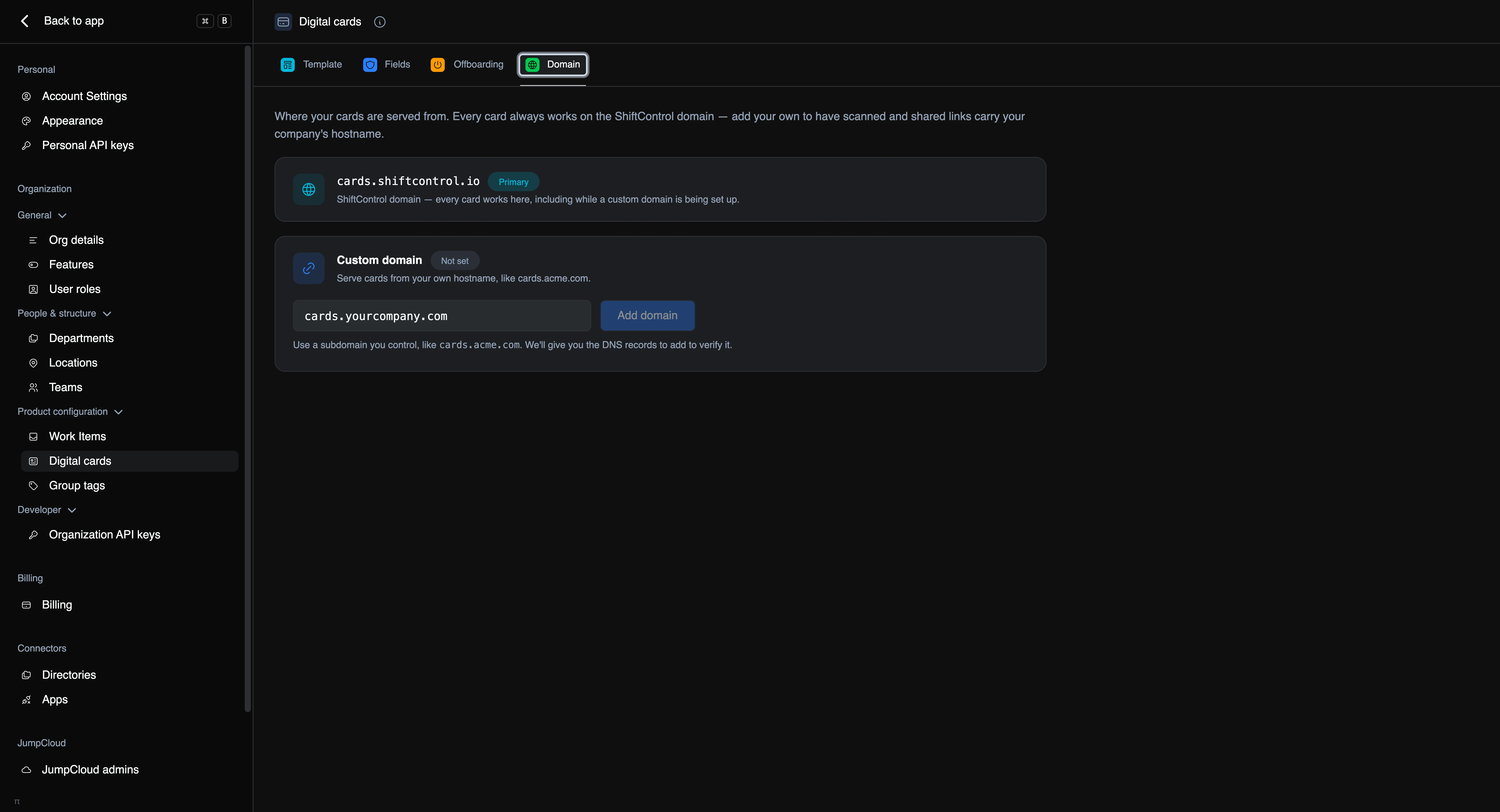Click the Features toggle icon
The height and width of the screenshot is (812, 1500).
[33, 265]
